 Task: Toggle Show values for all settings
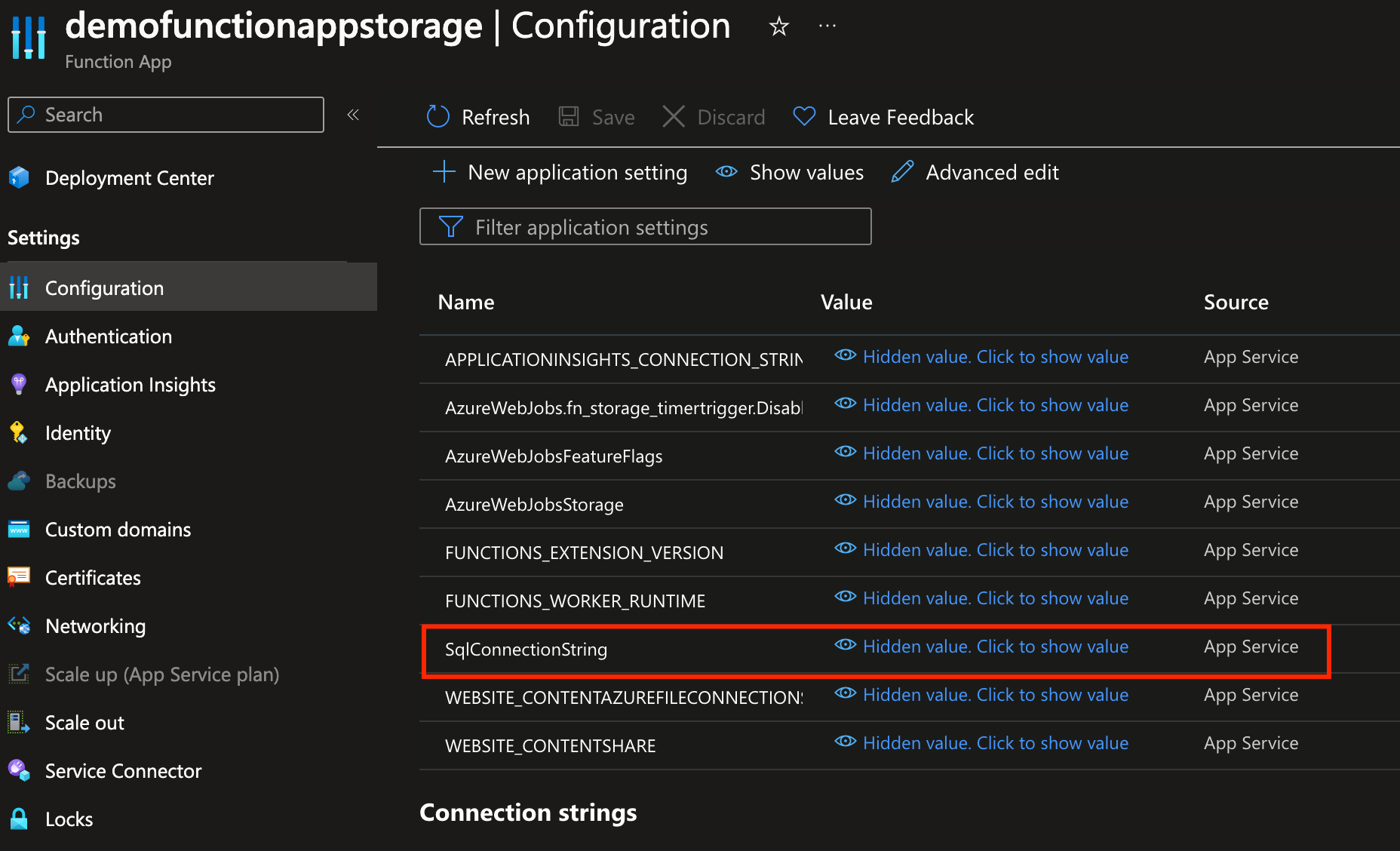(x=789, y=172)
